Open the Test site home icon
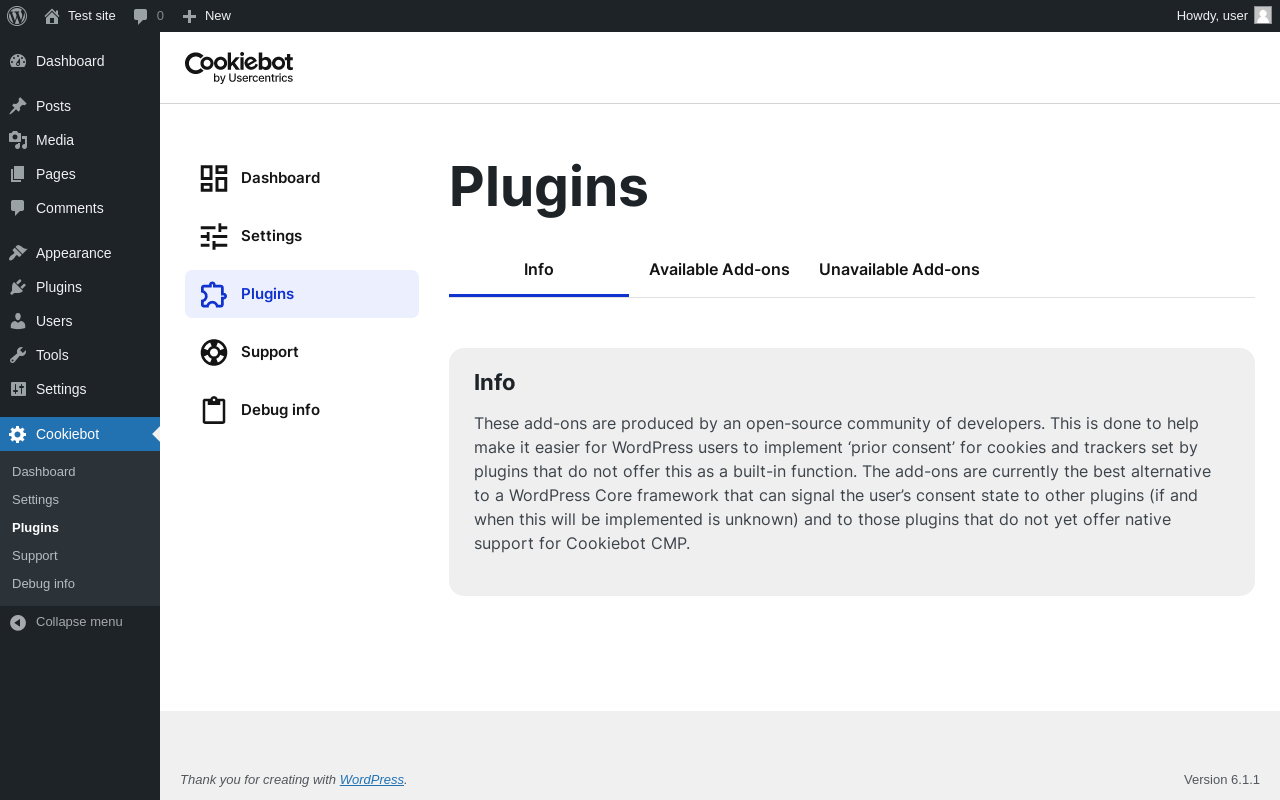This screenshot has width=1280, height=800. point(52,16)
